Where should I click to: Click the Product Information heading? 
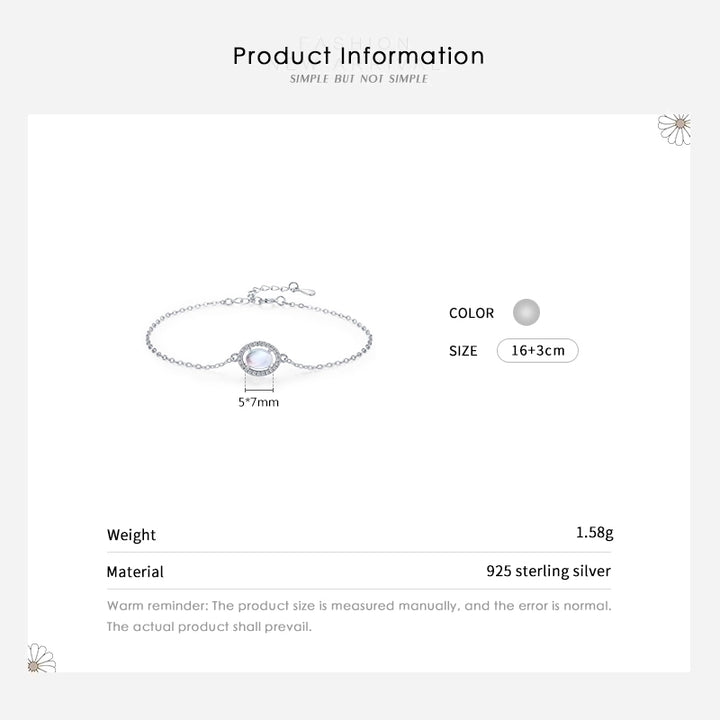(x=359, y=56)
